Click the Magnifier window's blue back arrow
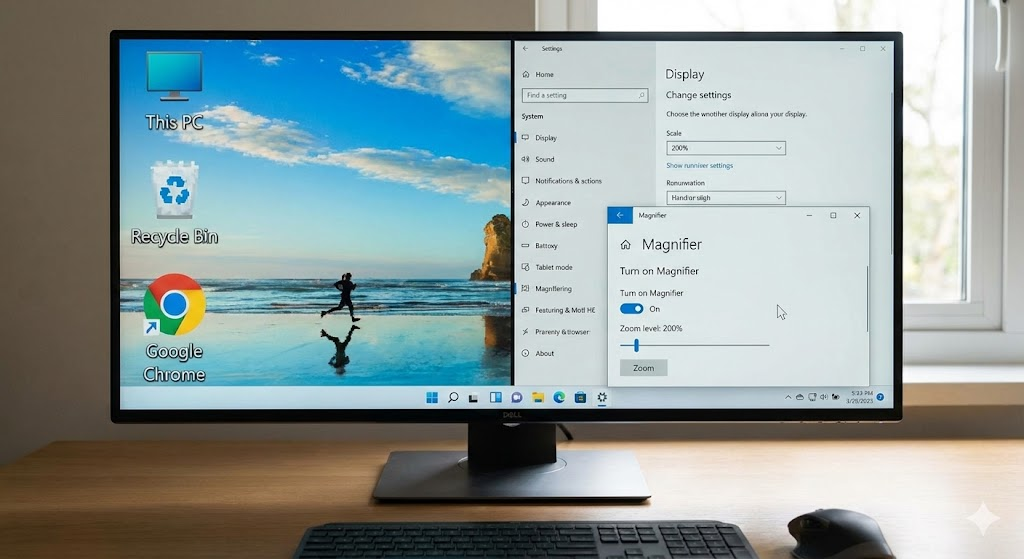The image size is (1024, 559). point(620,215)
